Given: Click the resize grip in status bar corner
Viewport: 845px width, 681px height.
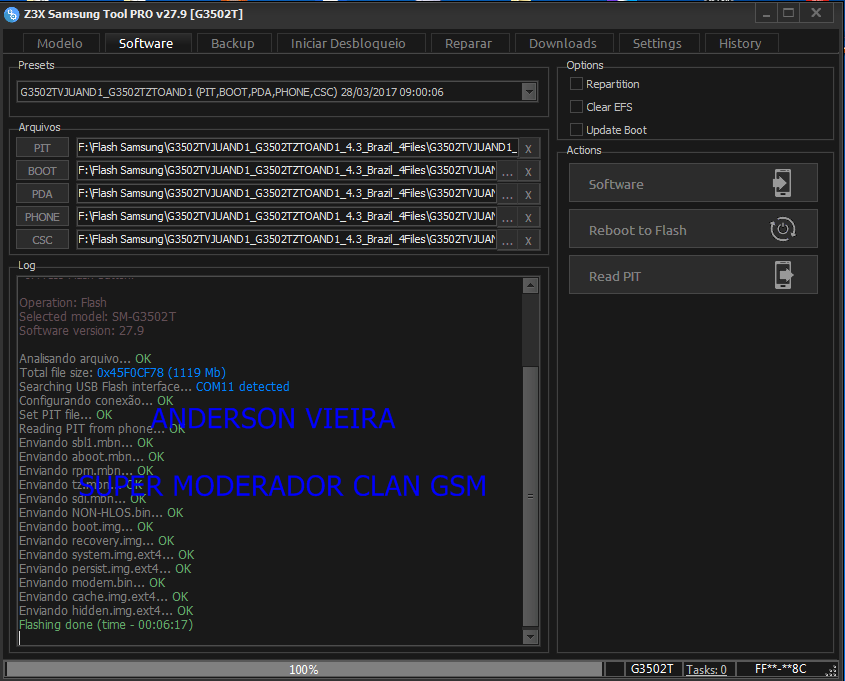Looking at the screenshot, I should click(x=832, y=670).
